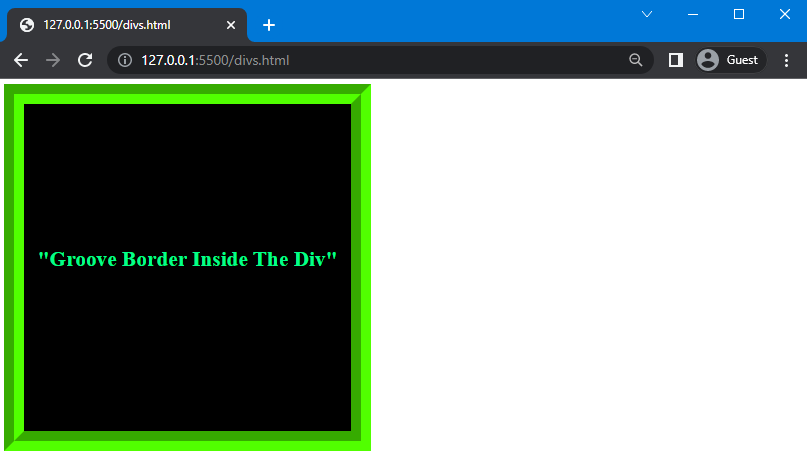Click the globe favicon on the tab
The image size is (807, 467).
pos(27,25)
